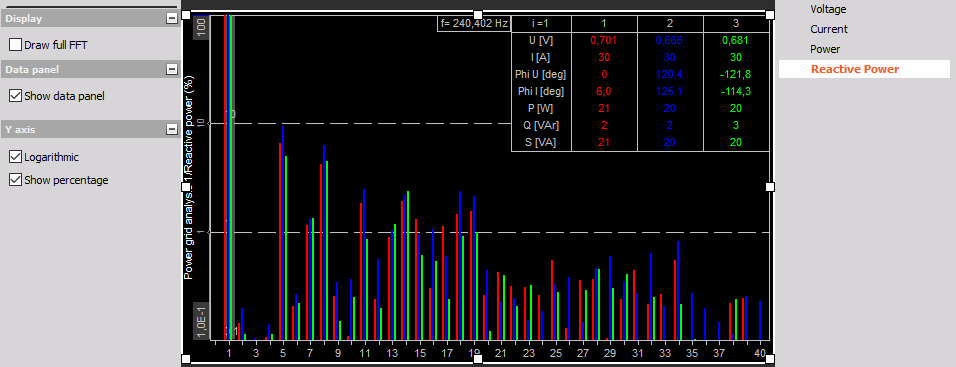Click the green Phi I value -114,3
This screenshot has height=367, width=956.
(735, 92)
